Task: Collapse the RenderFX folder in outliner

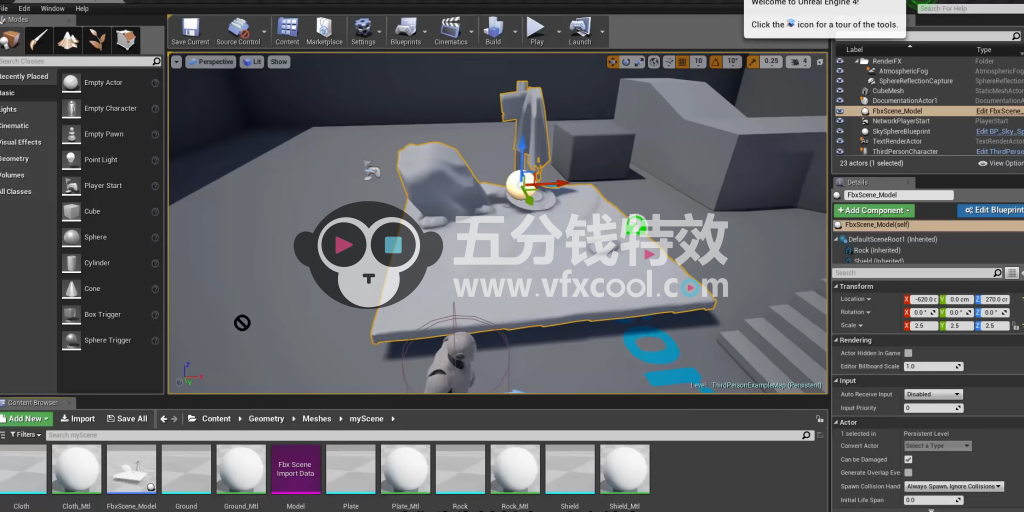Action: [856, 61]
